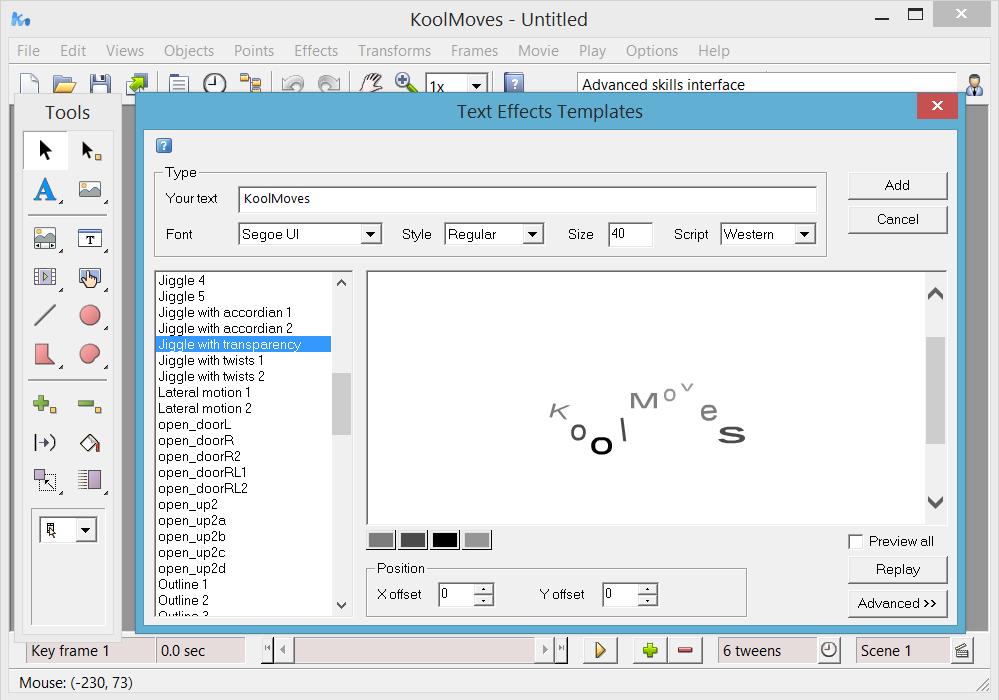Screen dimensions: 999x700
Task: Click the Cancel button
Action: pos(897,219)
